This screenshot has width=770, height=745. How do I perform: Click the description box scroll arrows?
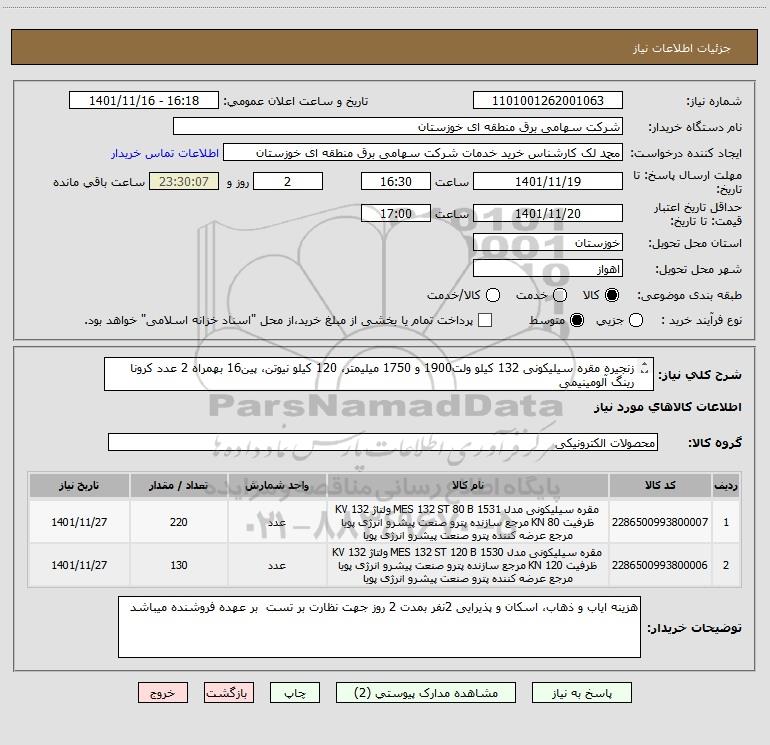coord(645,367)
